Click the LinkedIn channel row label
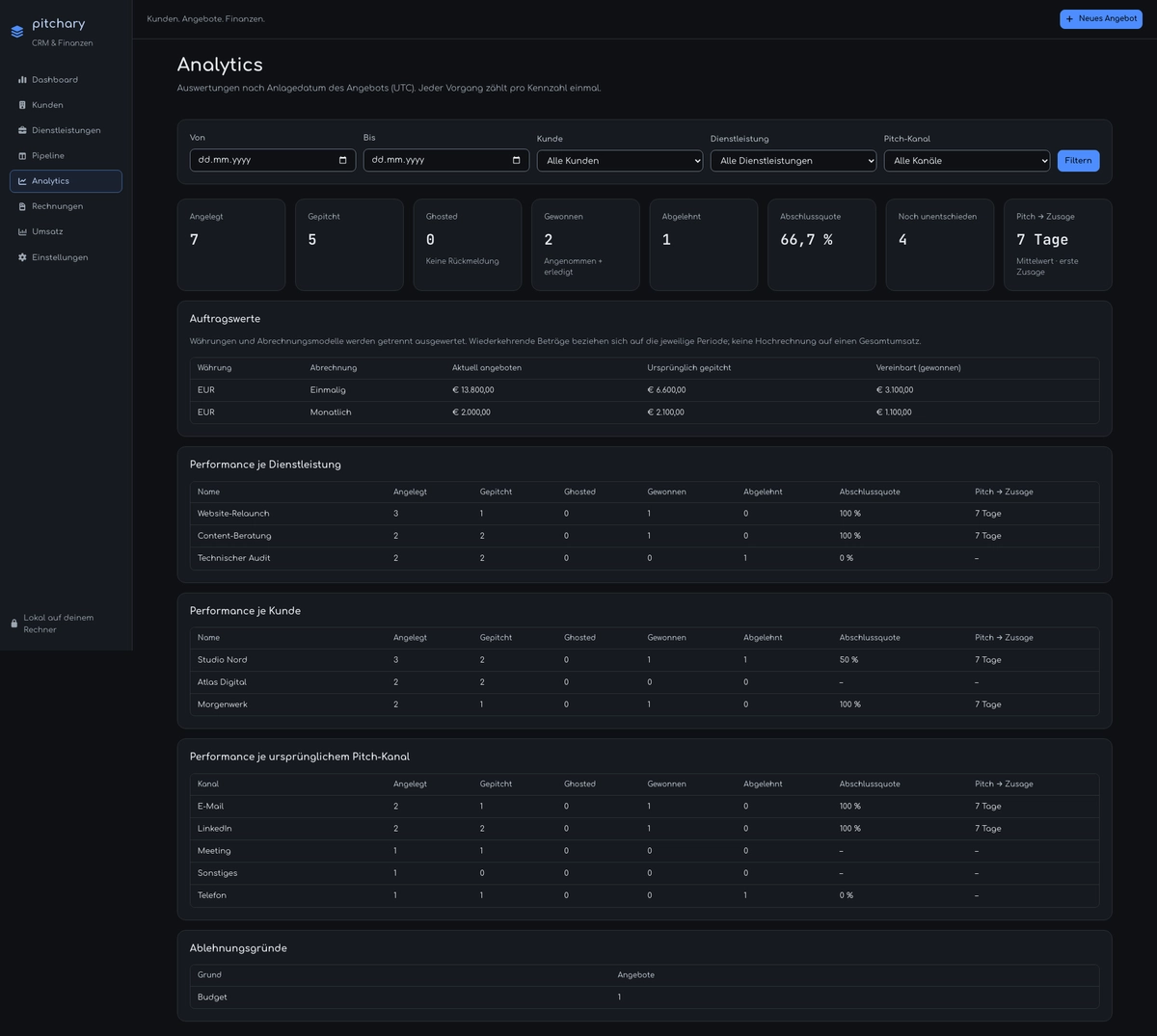Screen dimensions: 1157x1036 [x=214, y=829]
